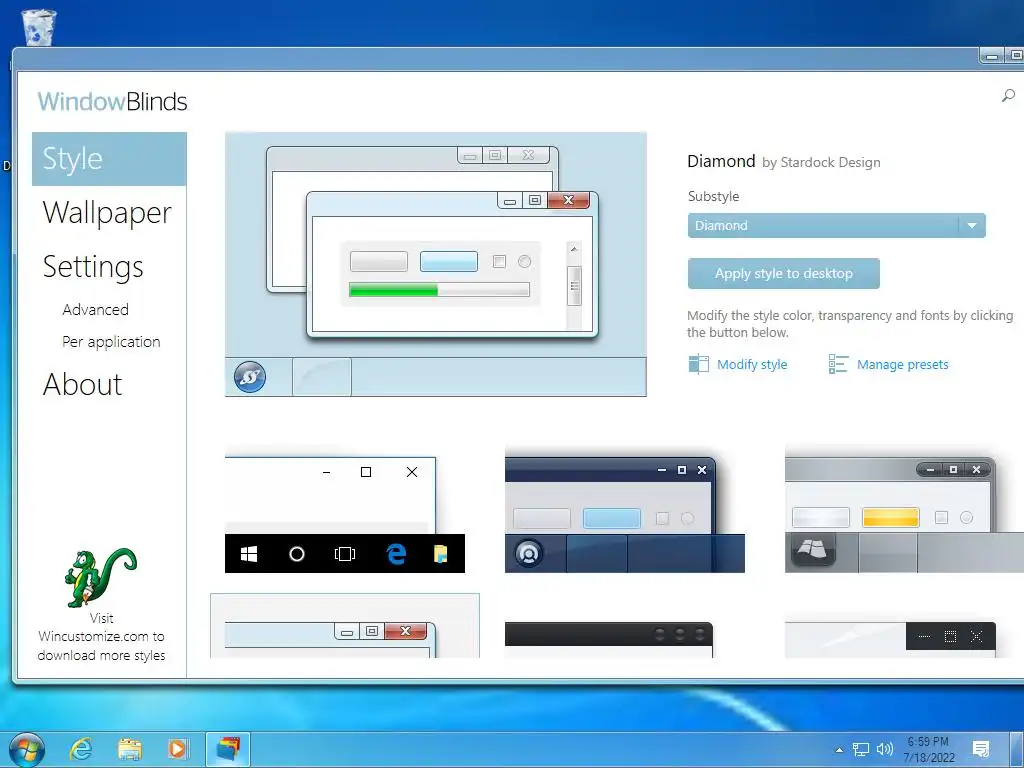Show hidden tray icons arrow
This screenshot has width=1024, height=768.
pyautogui.click(x=839, y=750)
